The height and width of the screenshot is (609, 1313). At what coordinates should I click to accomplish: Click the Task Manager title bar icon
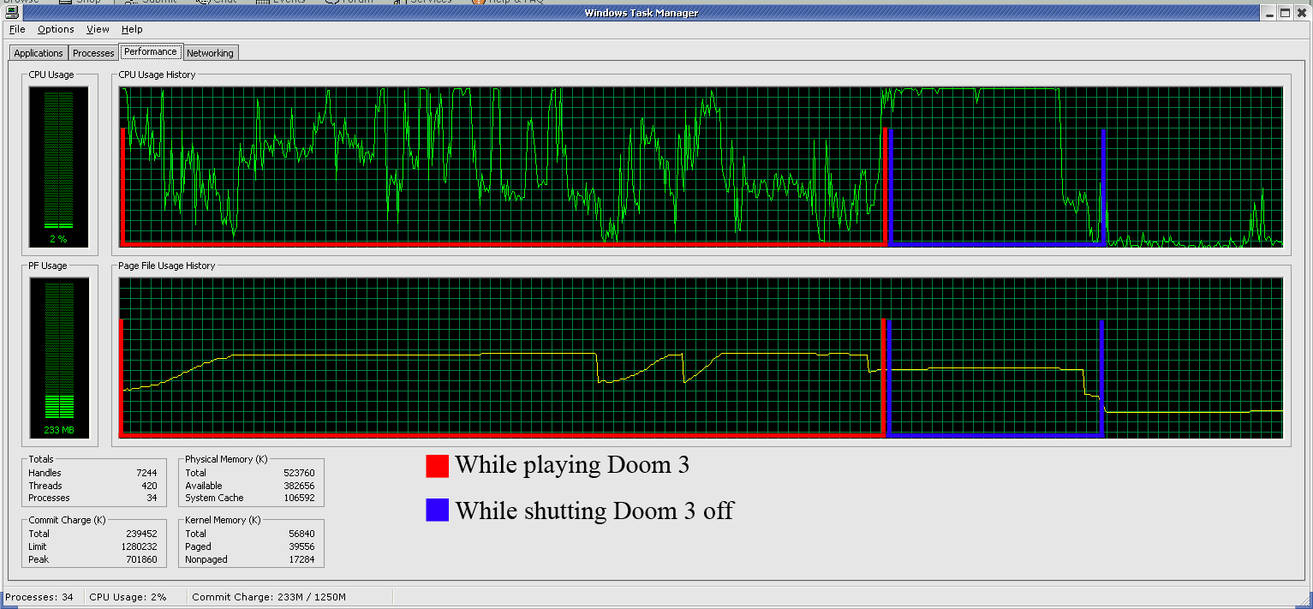click(x=11, y=12)
